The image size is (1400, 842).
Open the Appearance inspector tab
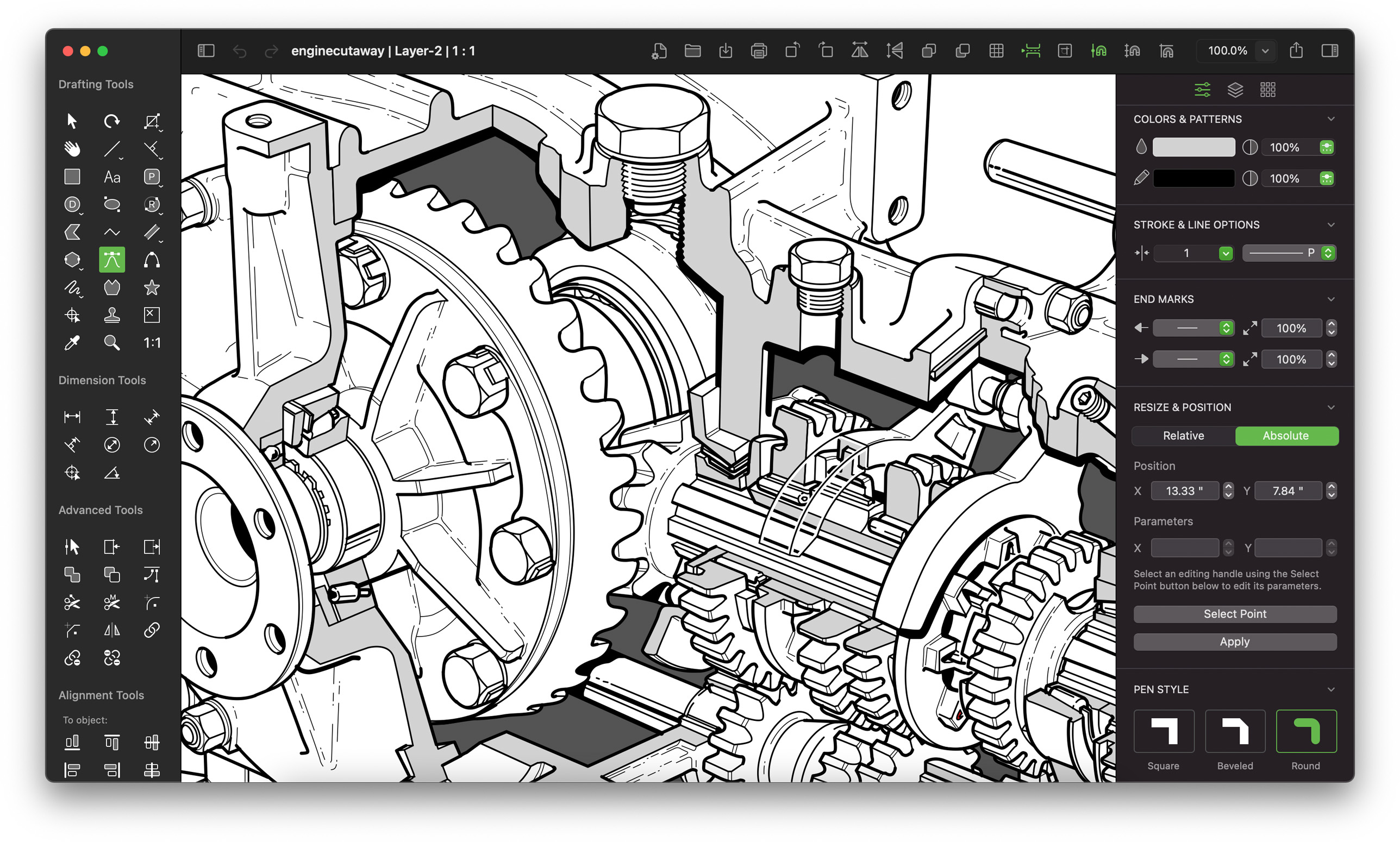coord(1202,90)
